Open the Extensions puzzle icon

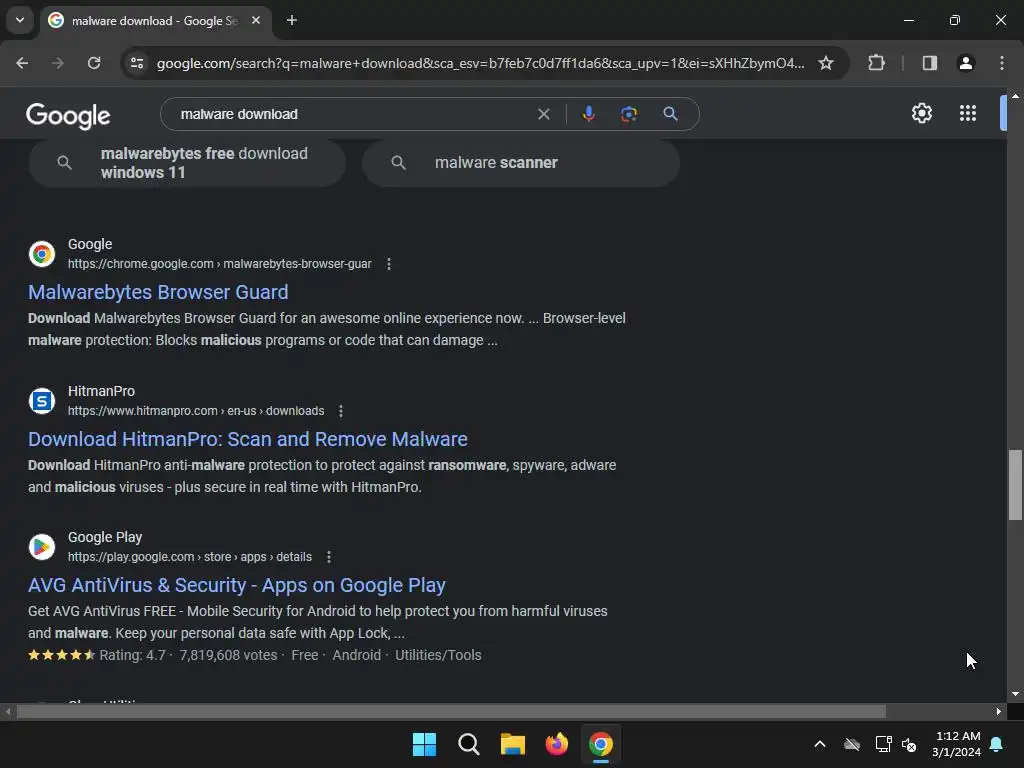[876, 63]
